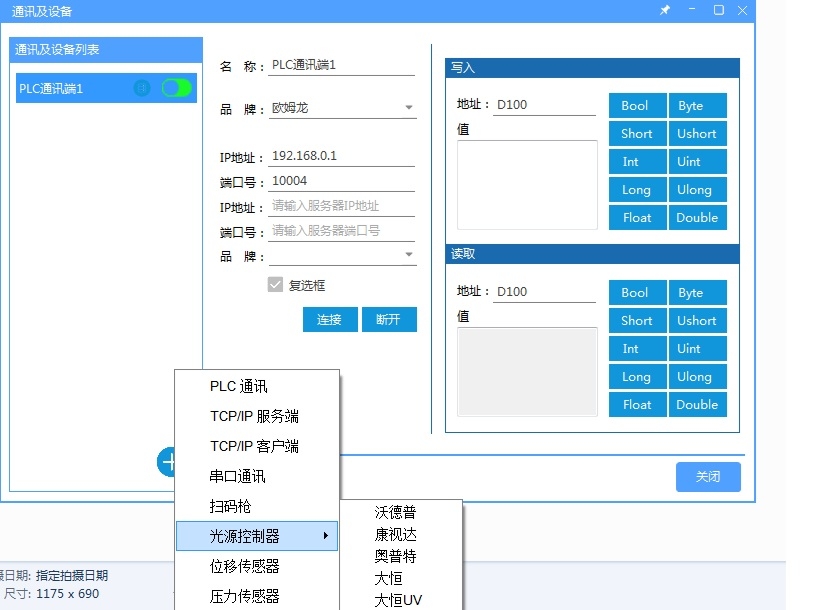Pick 大恒 in submenu
The image size is (819, 610).
[x=389, y=578]
